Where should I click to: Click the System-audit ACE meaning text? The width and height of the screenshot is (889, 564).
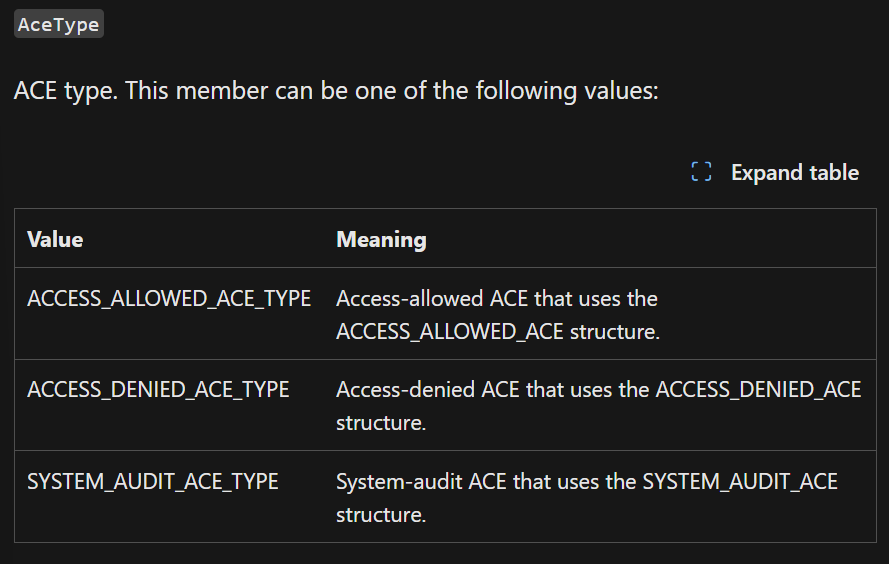click(587, 498)
